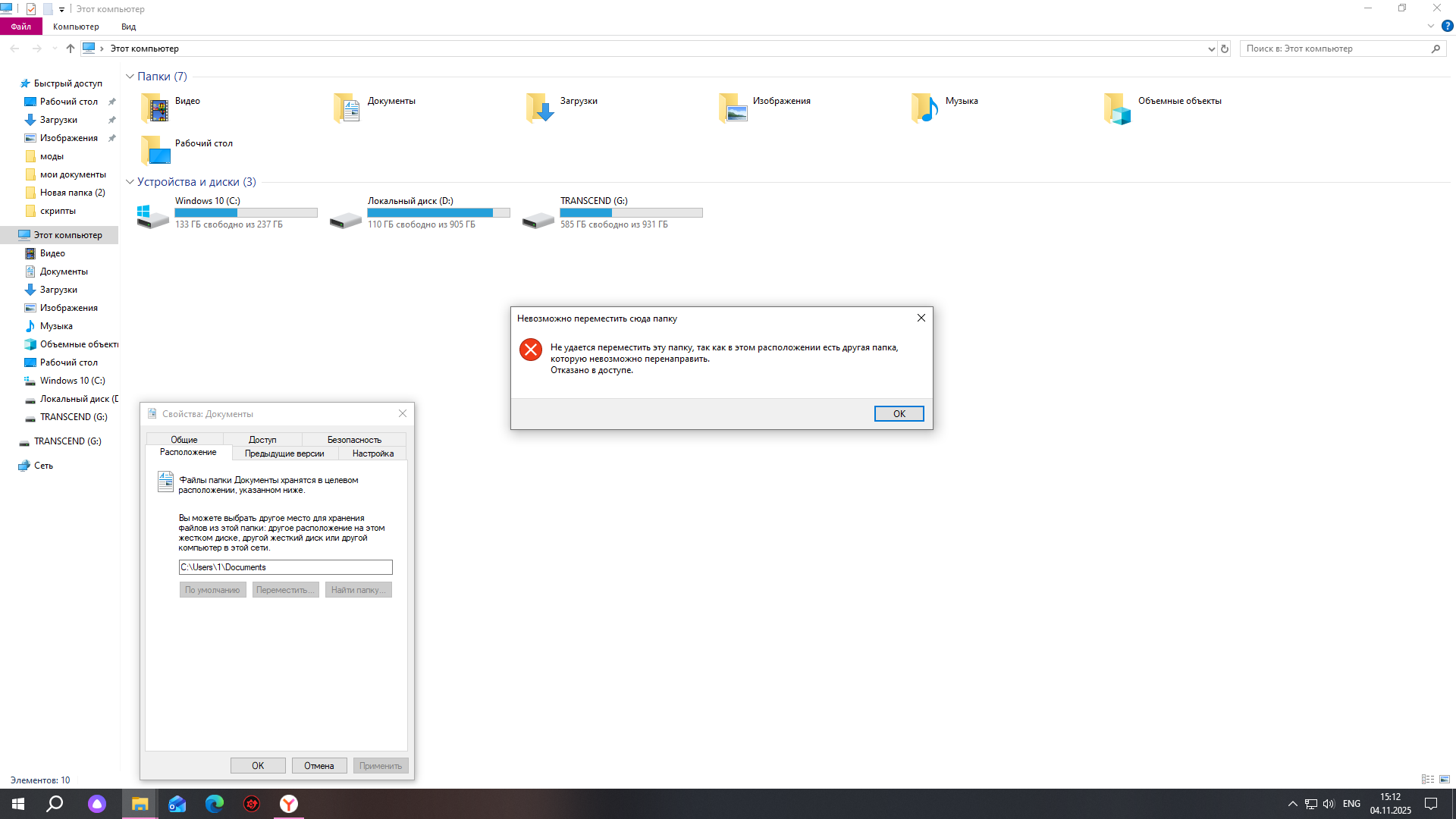The width and height of the screenshot is (1456, 819).
Task: Switch to the Безопасность tab in properties
Action: click(x=354, y=440)
